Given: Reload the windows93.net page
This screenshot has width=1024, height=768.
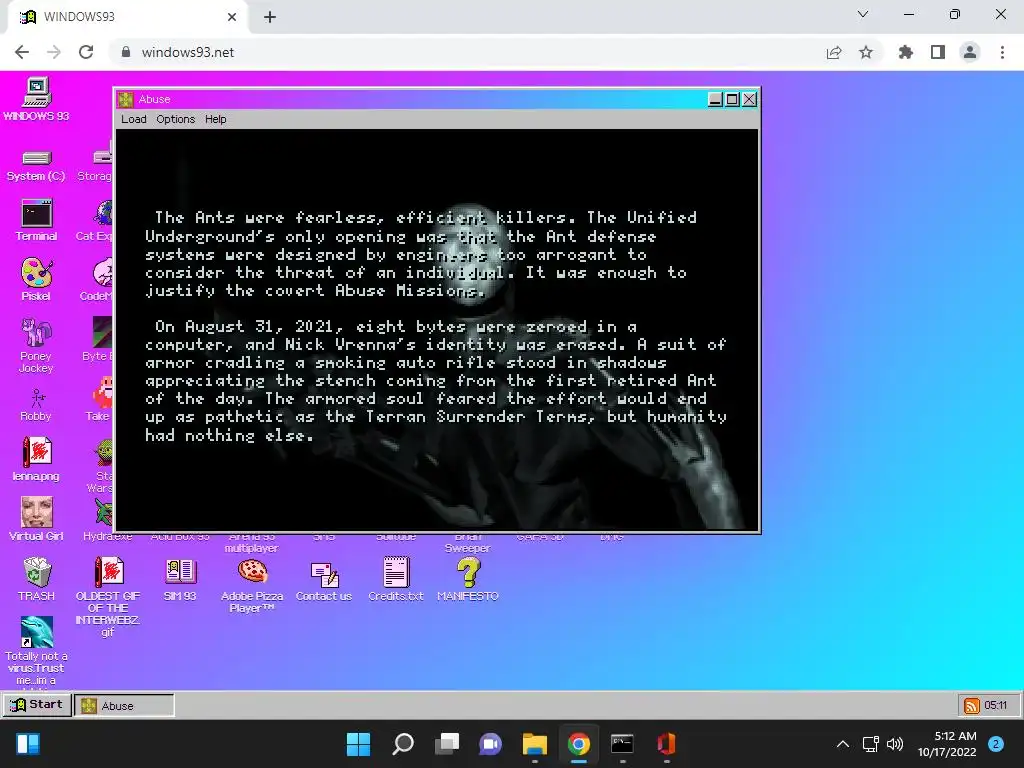Looking at the screenshot, I should tap(86, 52).
